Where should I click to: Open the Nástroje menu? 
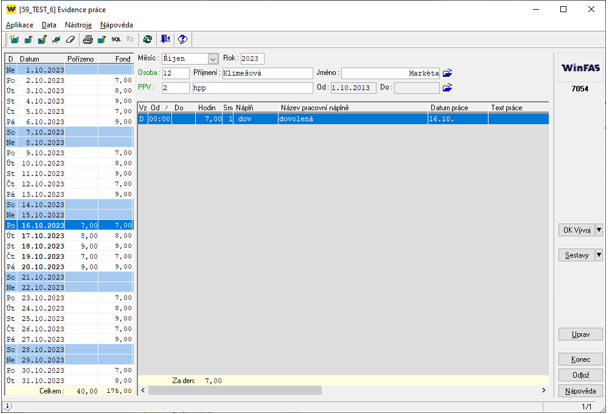tap(78, 25)
